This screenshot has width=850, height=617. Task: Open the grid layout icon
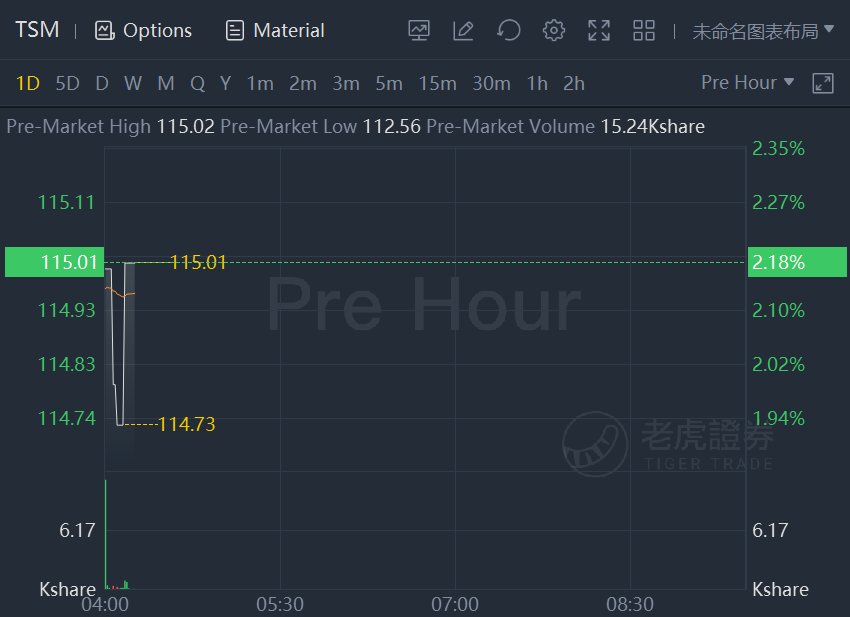click(644, 30)
